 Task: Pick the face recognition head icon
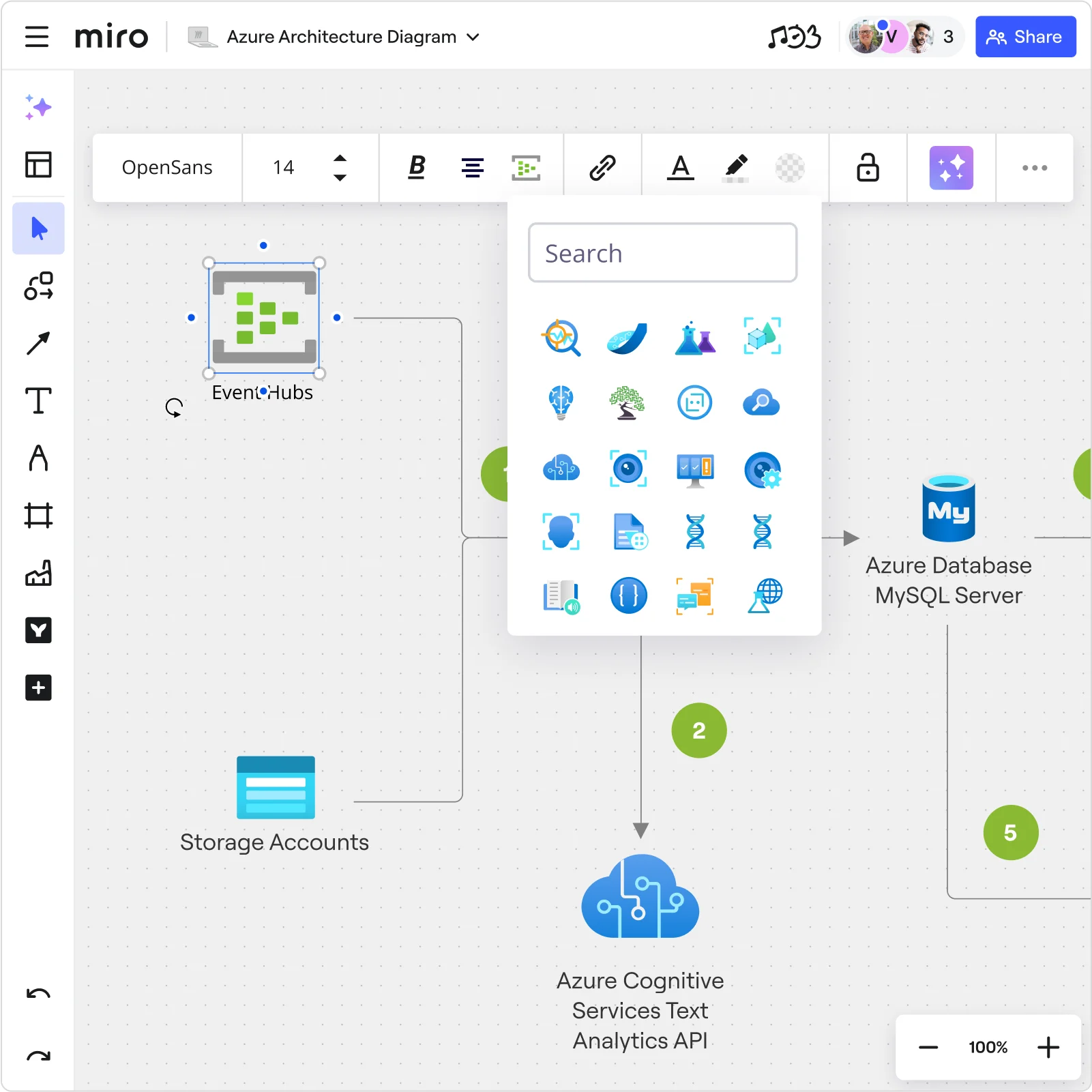point(561,532)
